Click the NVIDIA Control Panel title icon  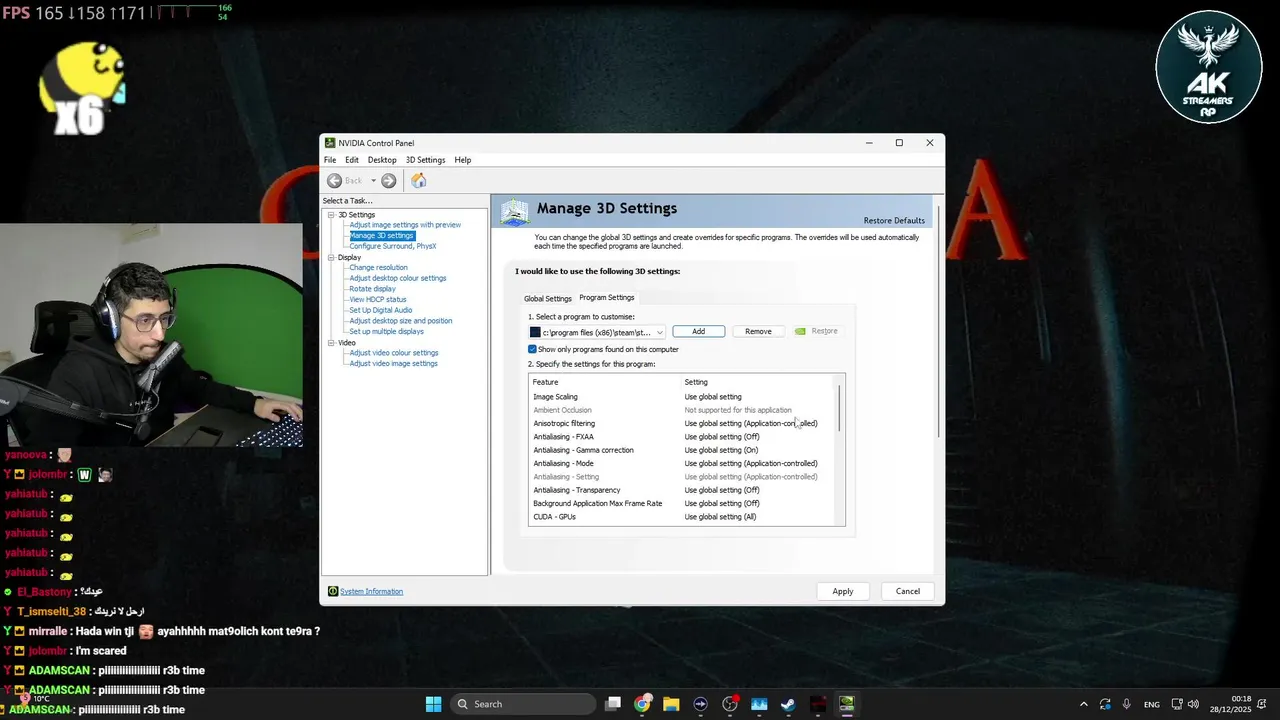tap(330, 143)
